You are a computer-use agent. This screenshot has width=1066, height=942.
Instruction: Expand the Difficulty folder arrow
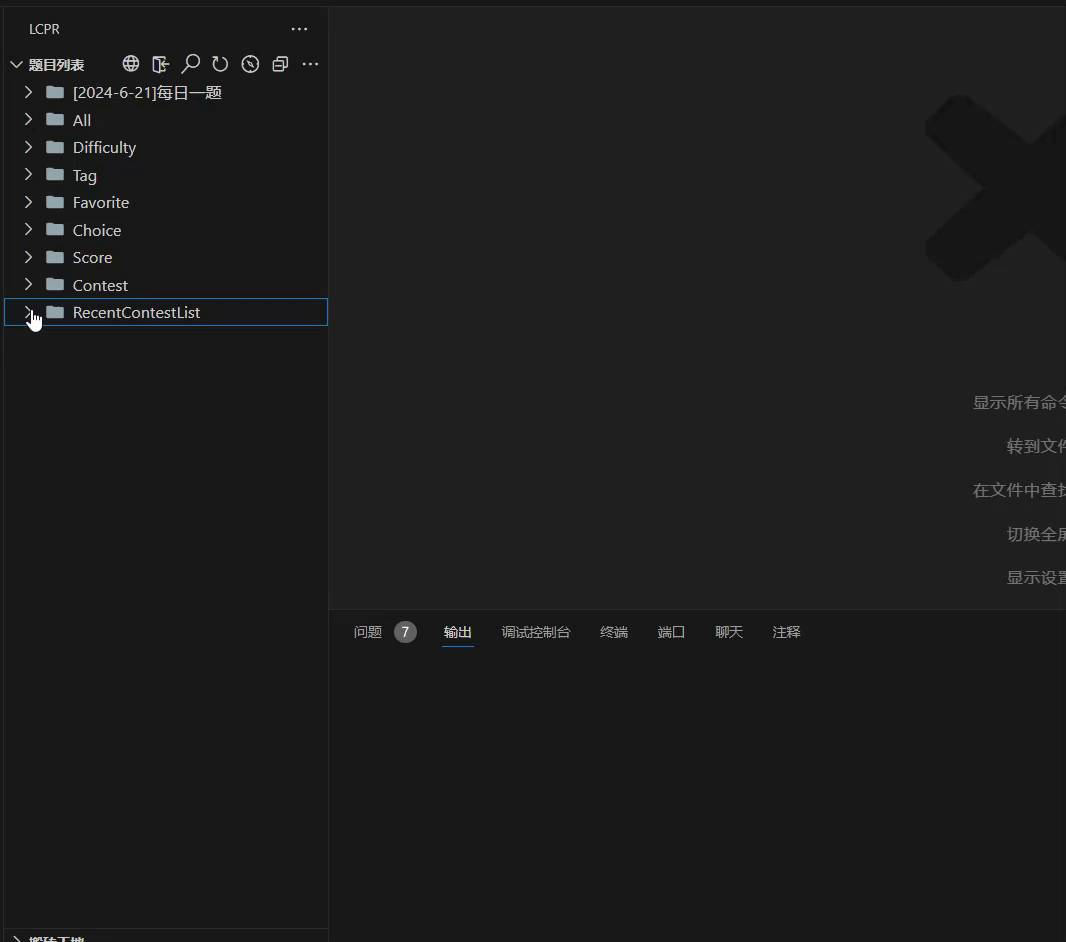pyautogui.click(x=28, y=147)
